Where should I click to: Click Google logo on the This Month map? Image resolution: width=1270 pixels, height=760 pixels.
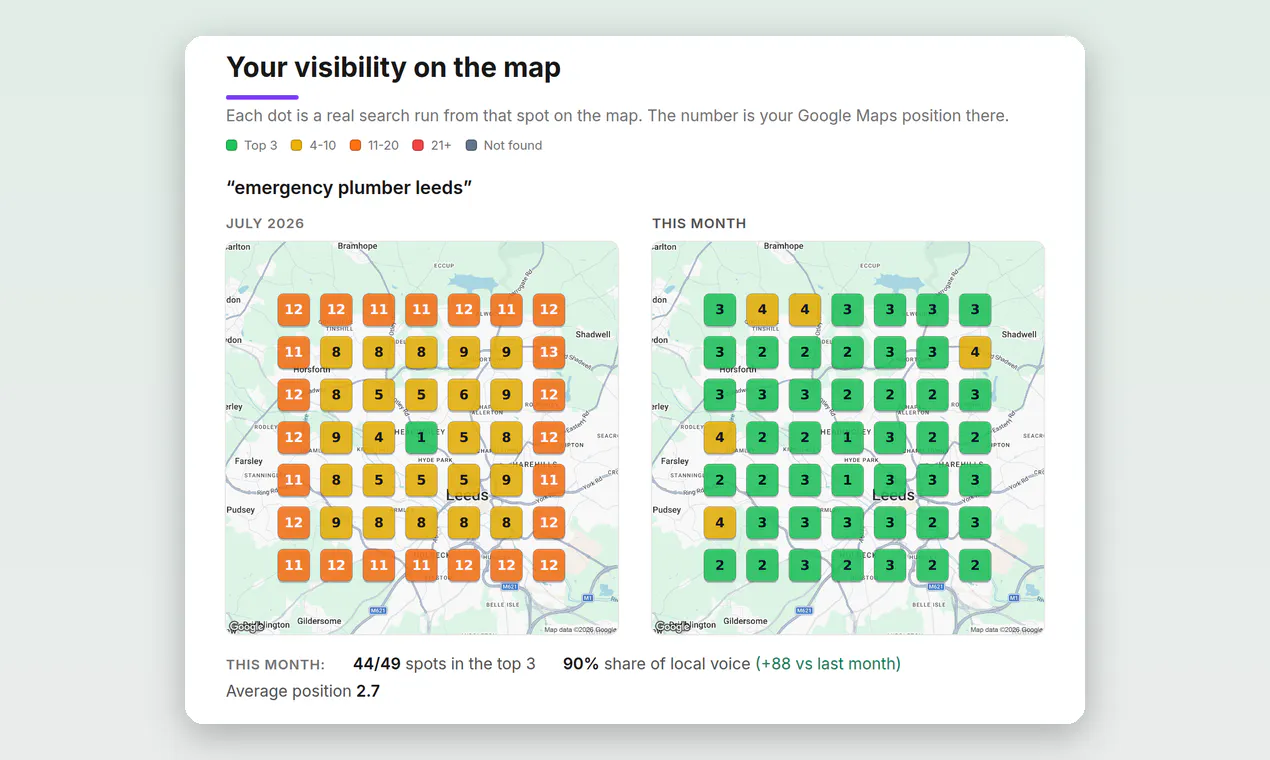(673, 627)
